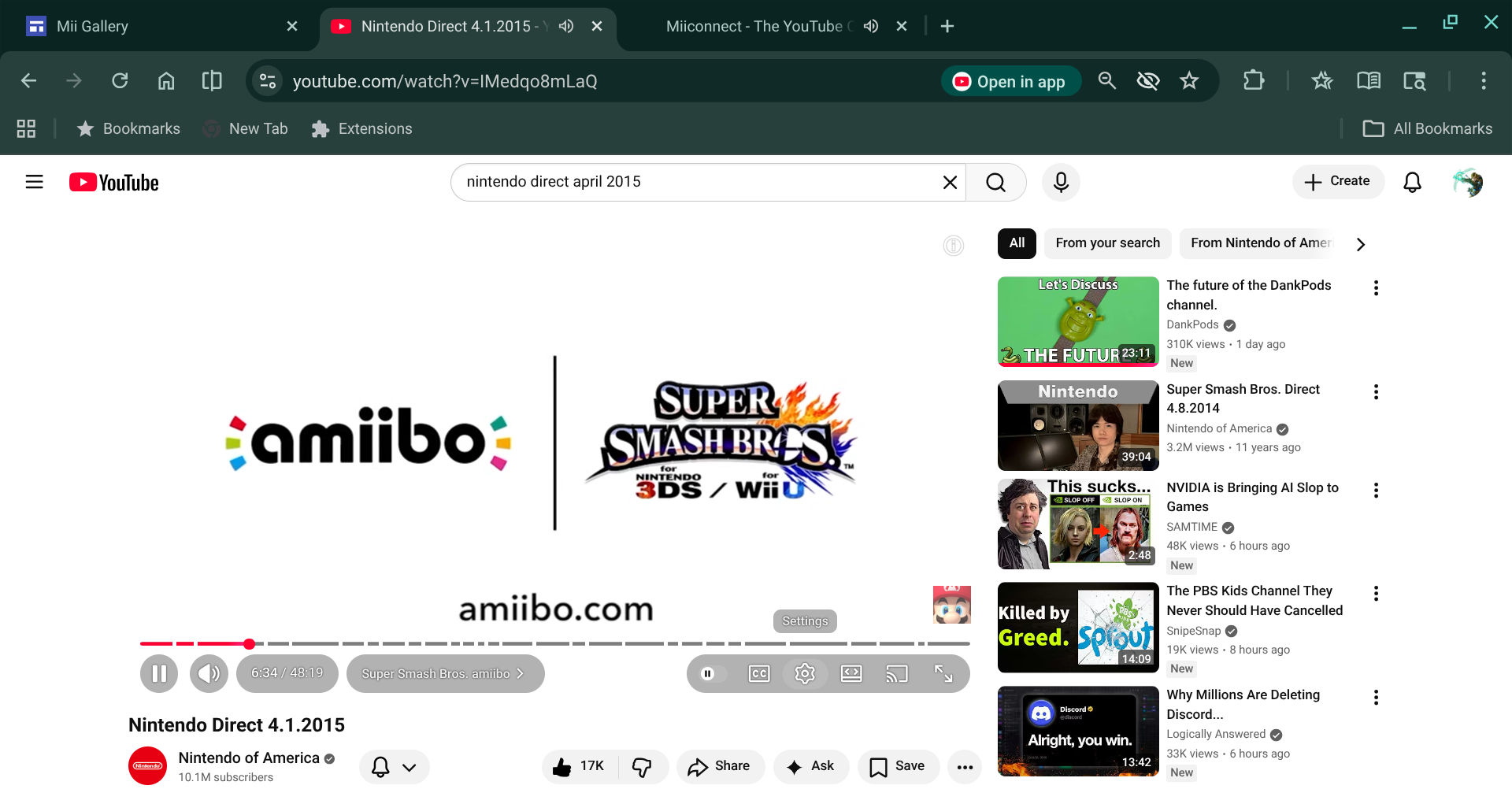Open Super Smash Bros. Direct 4.8.2014 title
Screen dimensions: 1512x789
1243,398
